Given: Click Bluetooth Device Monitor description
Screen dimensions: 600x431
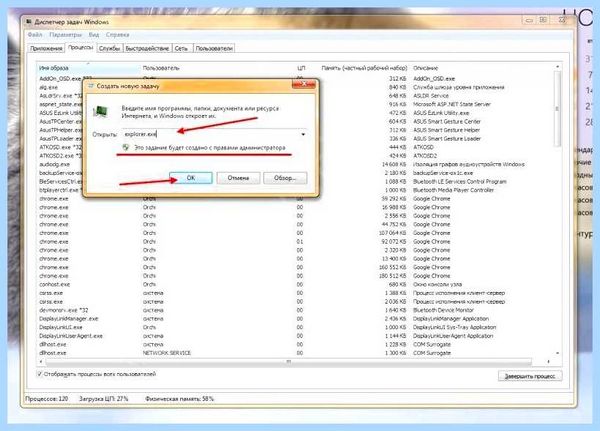Looking at the screenshot, I should [x=443, y=310].
